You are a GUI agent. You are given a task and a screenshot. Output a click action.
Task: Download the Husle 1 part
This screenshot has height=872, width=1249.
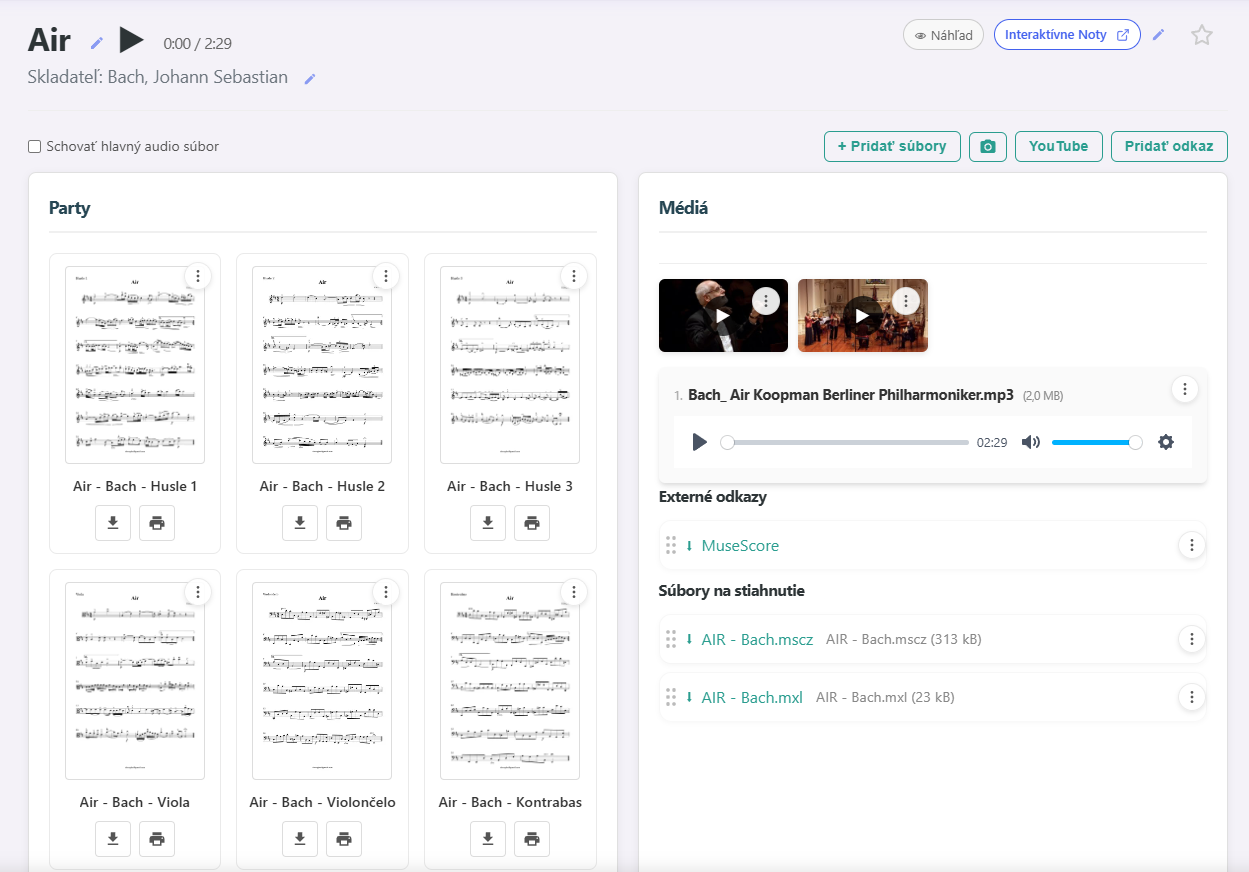tap(113, 523)
